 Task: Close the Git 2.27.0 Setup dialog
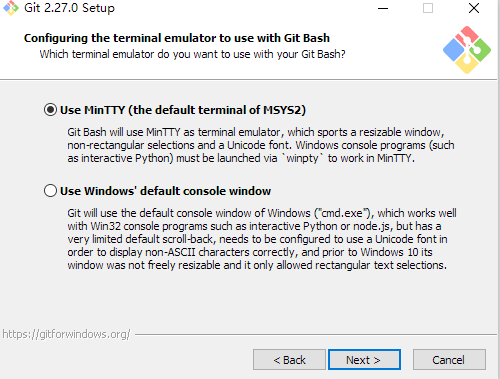coord(474,8)
